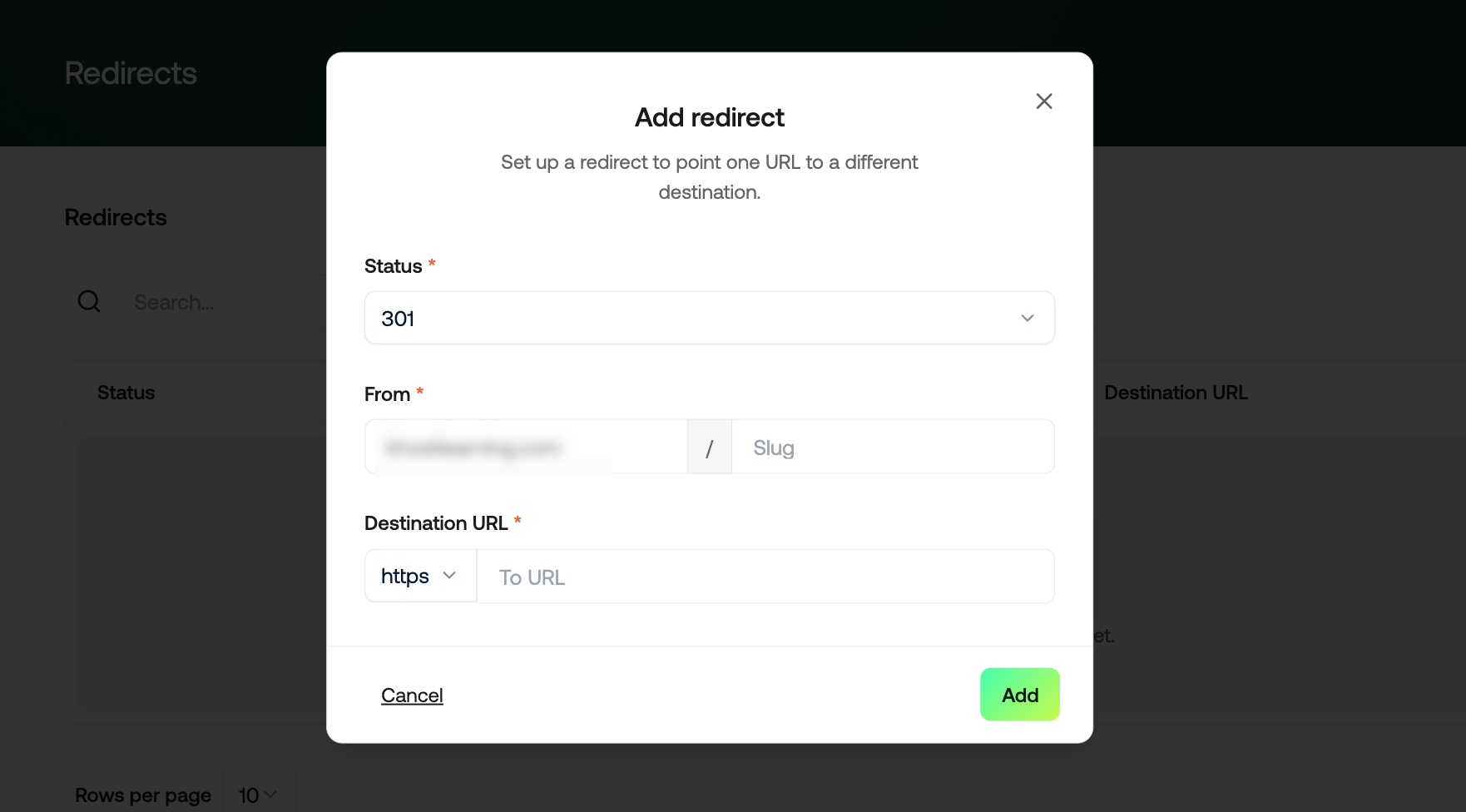Click the chevron next to https
This screenshot has height=812, width=1466.
449,576
